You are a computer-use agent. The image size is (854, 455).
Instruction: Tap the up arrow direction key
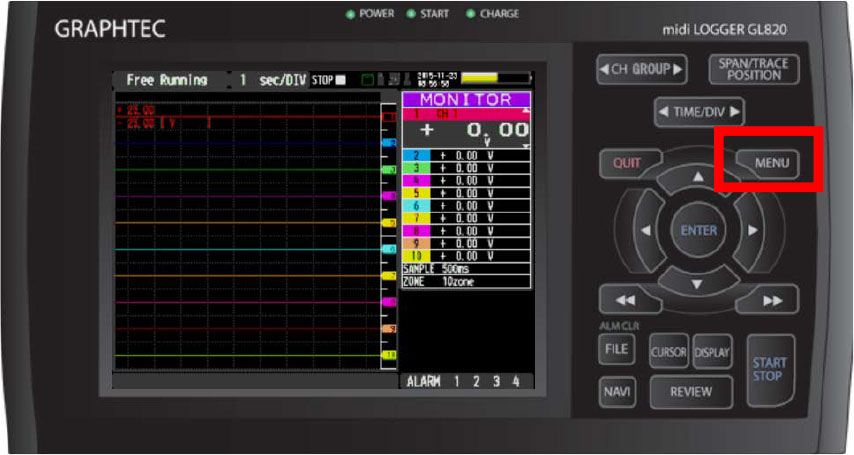coord(698,176)
